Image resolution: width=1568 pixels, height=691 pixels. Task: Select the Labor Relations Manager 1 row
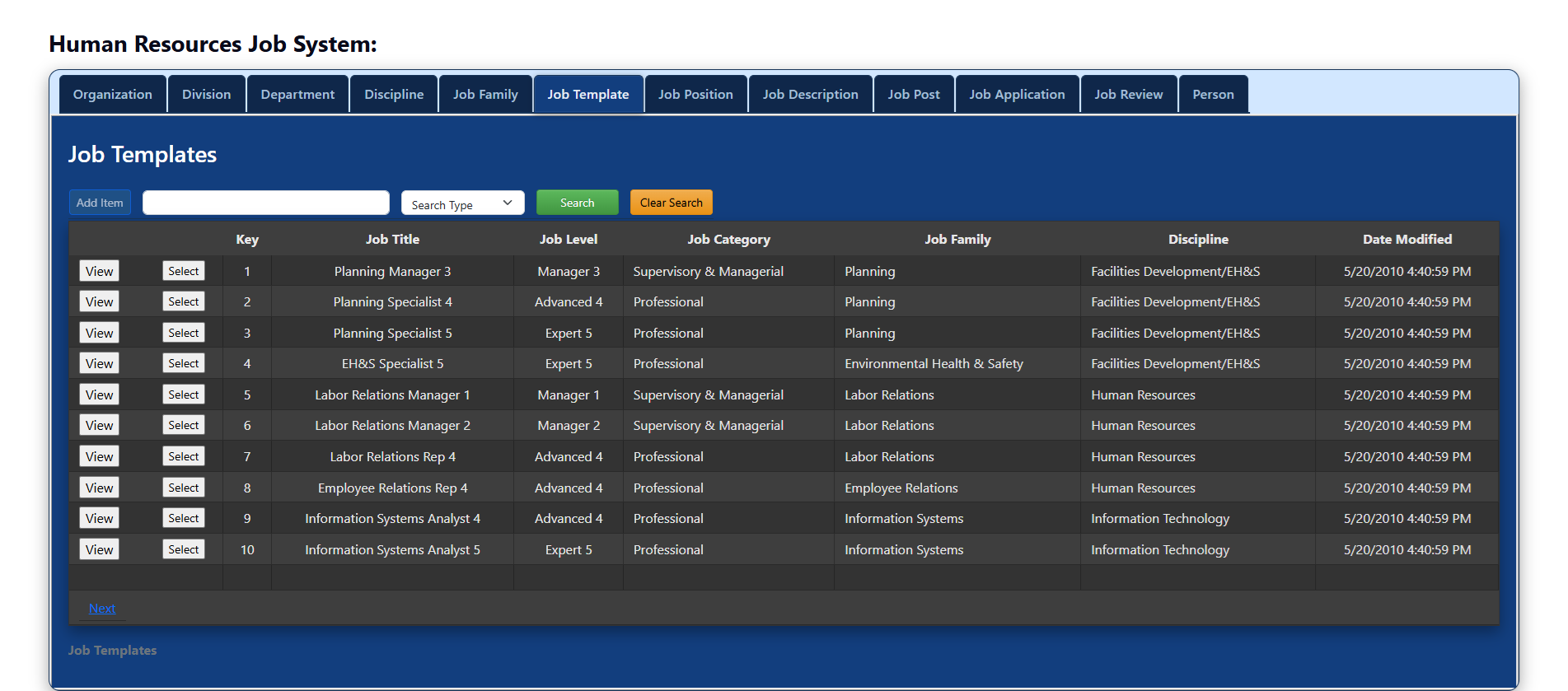tap(184, 395)
